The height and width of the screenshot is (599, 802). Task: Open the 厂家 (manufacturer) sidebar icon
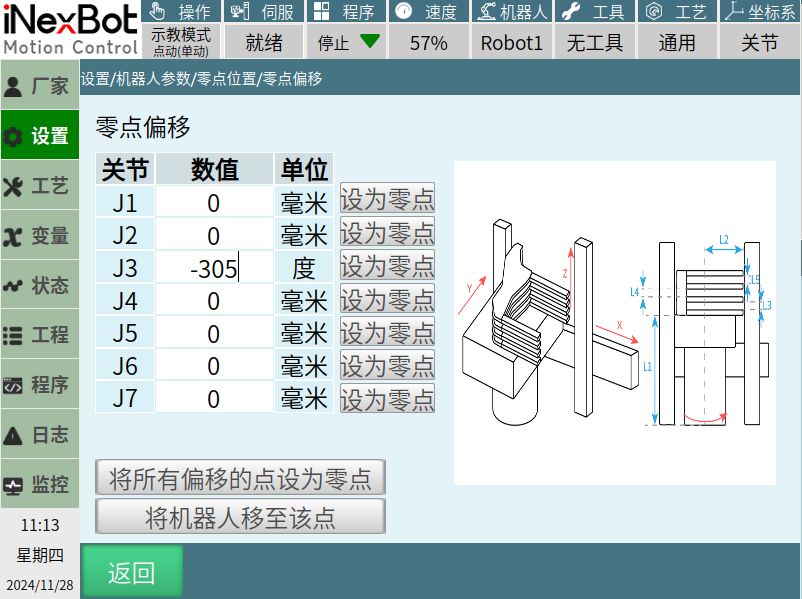coord(14,86)
